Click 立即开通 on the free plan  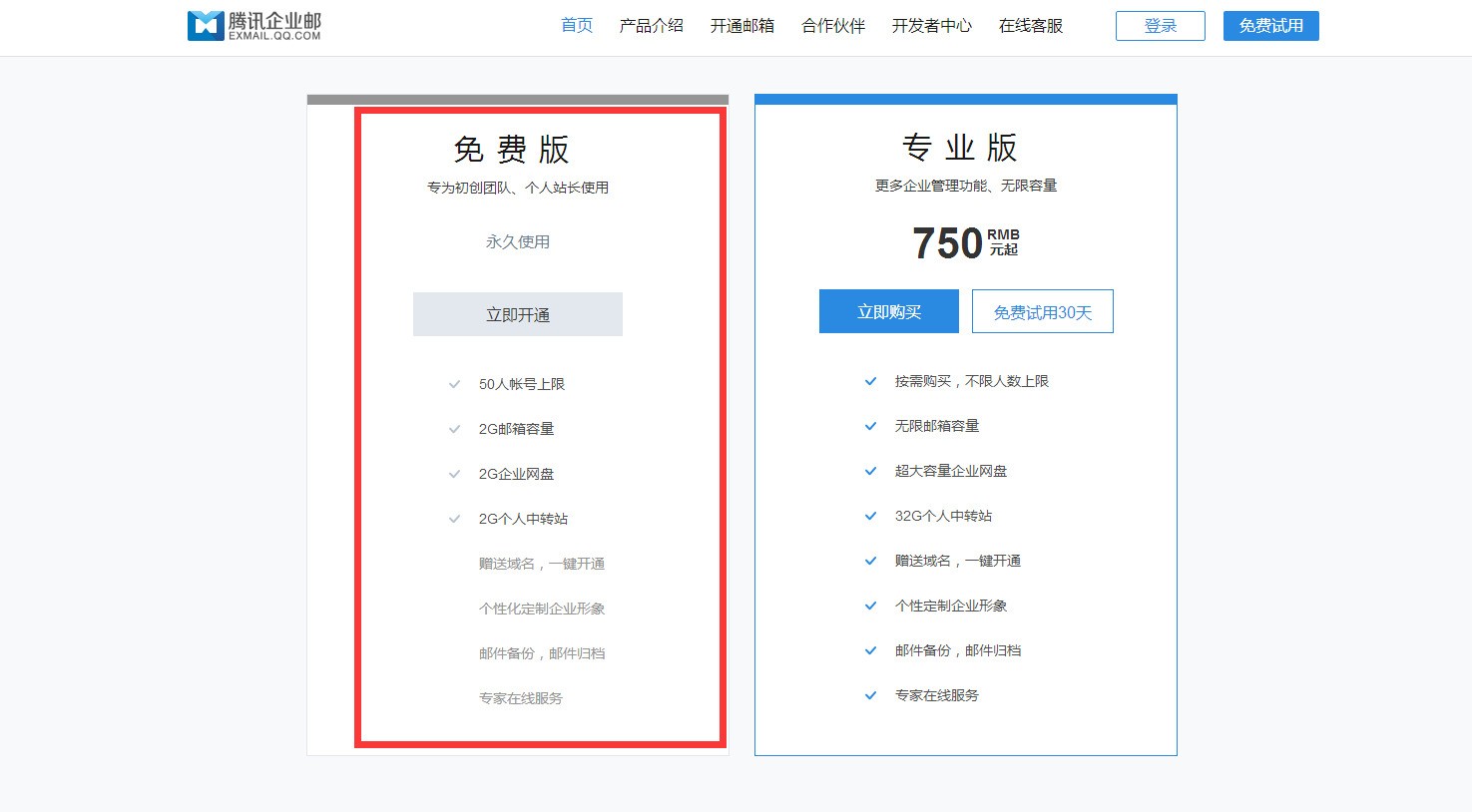click(x=517, y=313)
